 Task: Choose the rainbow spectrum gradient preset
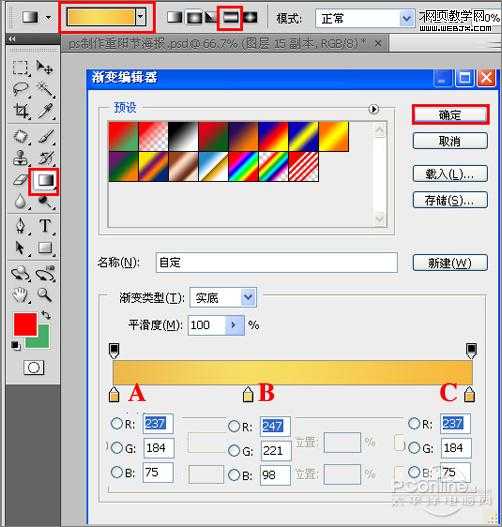(x=243, y=166)
